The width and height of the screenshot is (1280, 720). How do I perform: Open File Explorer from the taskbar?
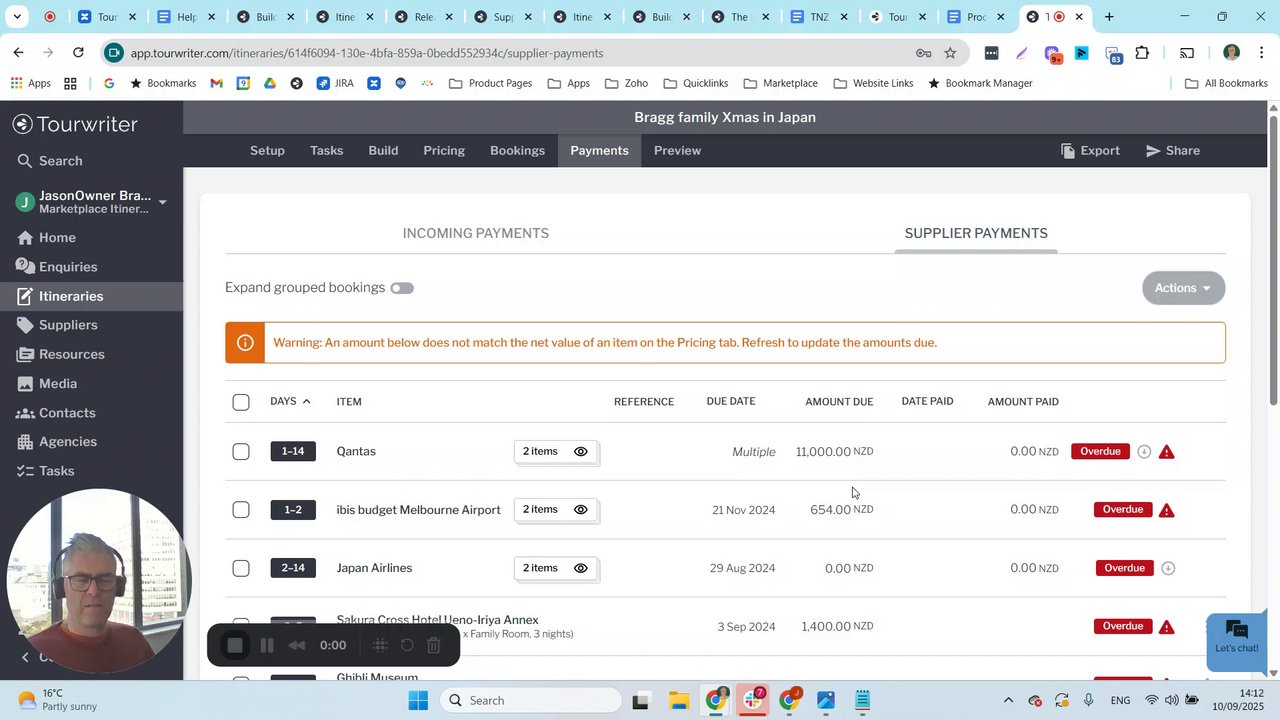pos(678,700)
